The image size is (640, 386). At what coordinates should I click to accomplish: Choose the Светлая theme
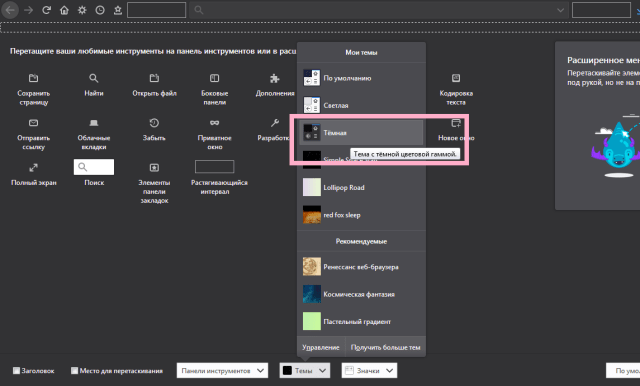coord(361,105)
